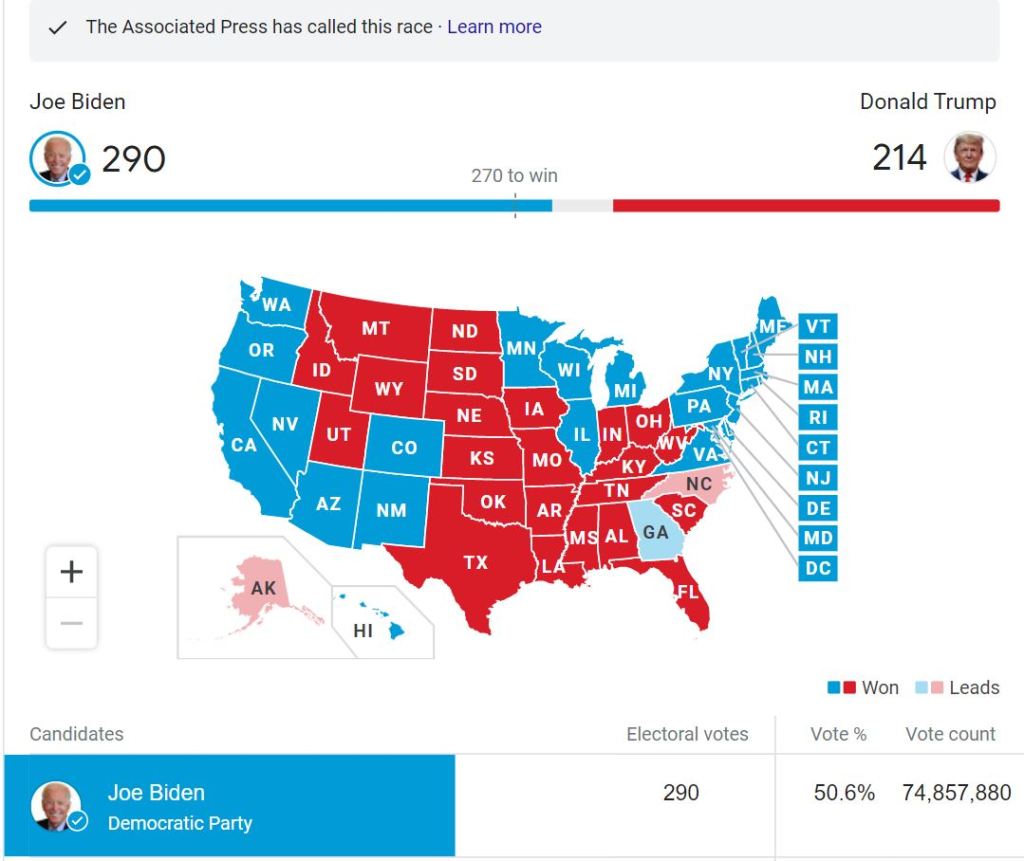This screenshot has height=861, width=1024.
Task: Open the Learn more link
Action: (494, 27)
